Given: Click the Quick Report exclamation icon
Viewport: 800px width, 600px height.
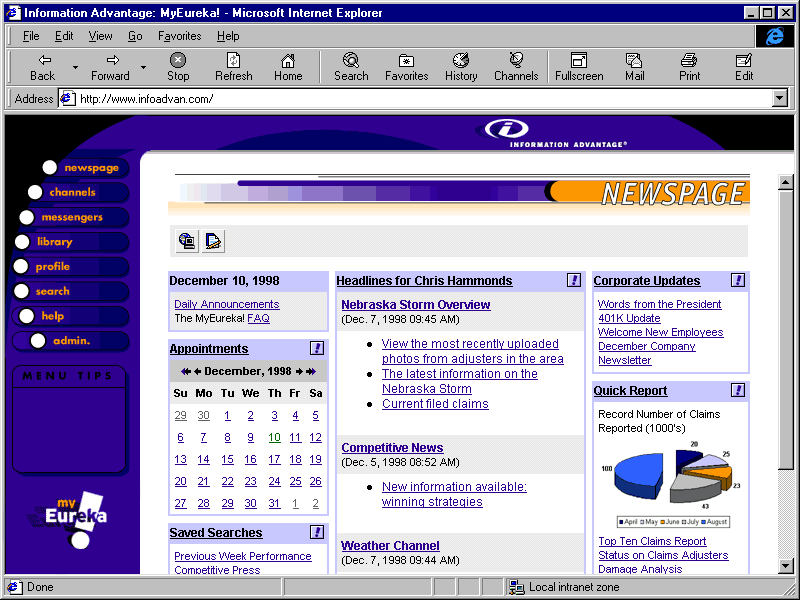Looking at the screenshot, I should [x=738, y=391].
